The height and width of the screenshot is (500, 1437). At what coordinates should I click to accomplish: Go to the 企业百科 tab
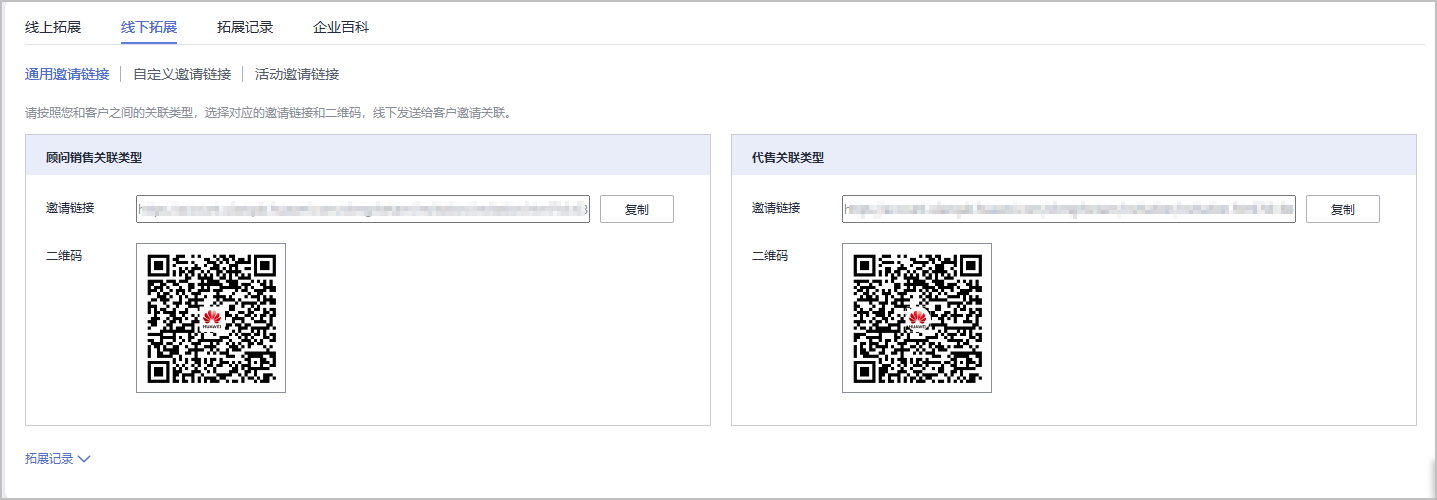pyautogui.click(x=341, y=28)
